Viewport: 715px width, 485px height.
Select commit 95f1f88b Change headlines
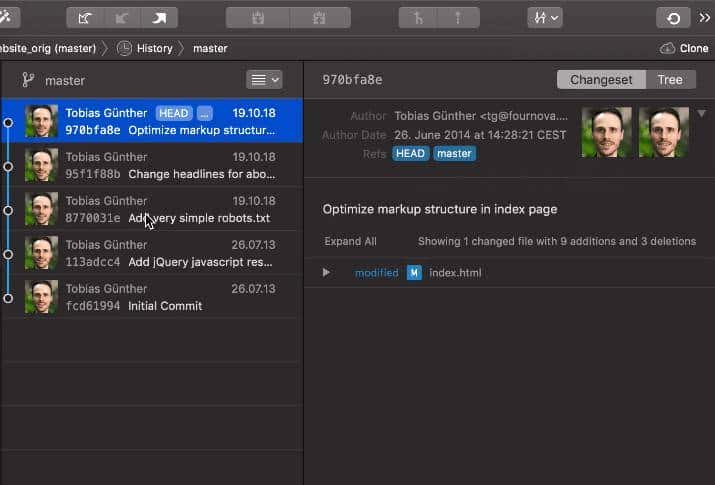click(x=152, y=165)
